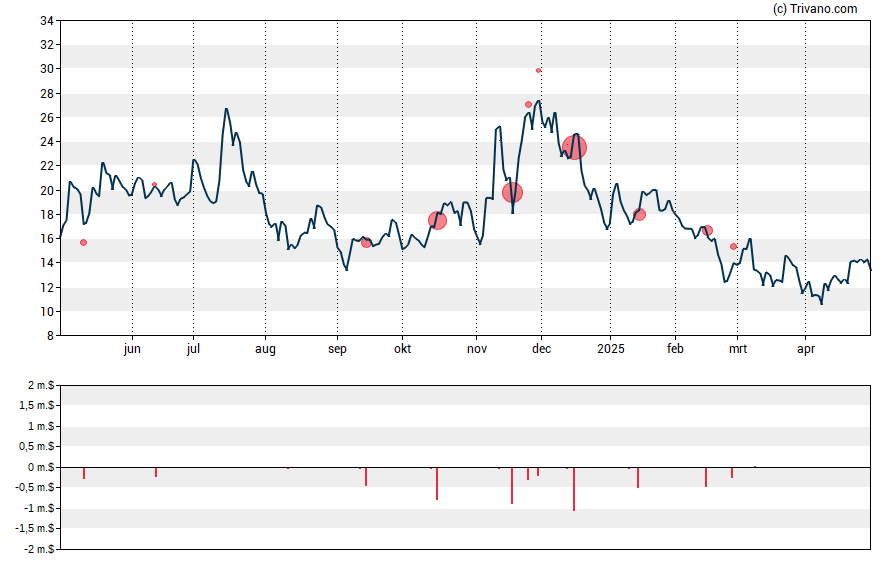Click the '20' price axis label
The width and height of the screenshot is (888, 565).
[x=47, y=191]
